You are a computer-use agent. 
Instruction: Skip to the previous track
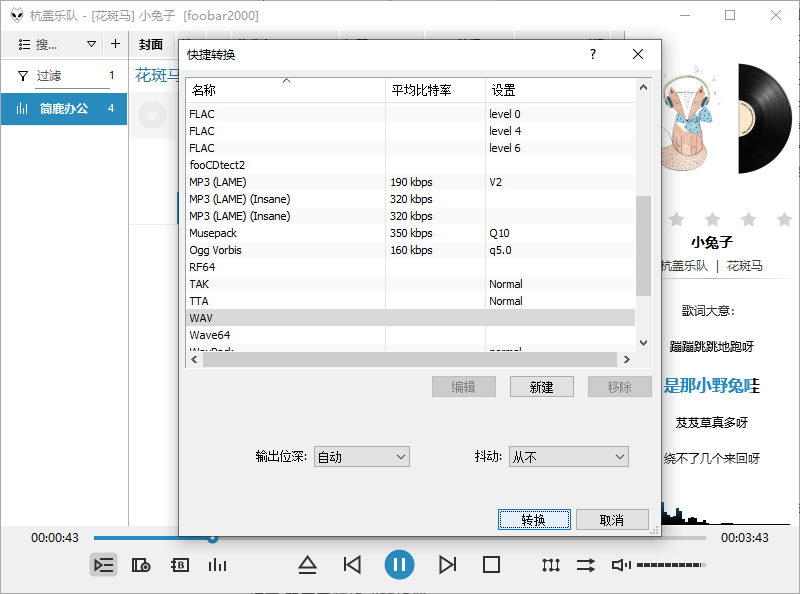click(352, 565)
